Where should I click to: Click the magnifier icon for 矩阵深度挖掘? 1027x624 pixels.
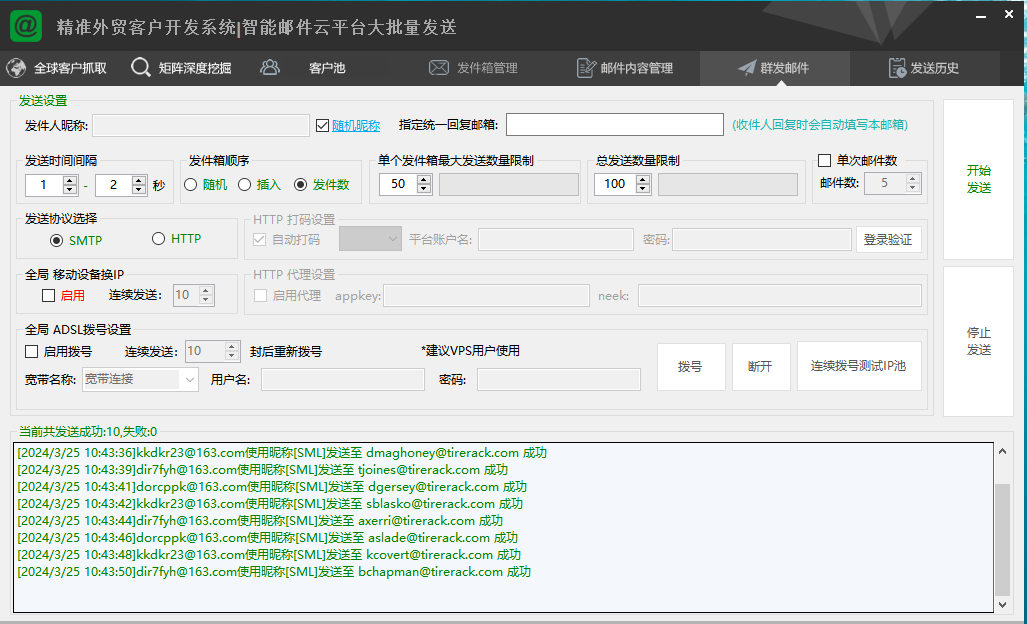[141, 69]
